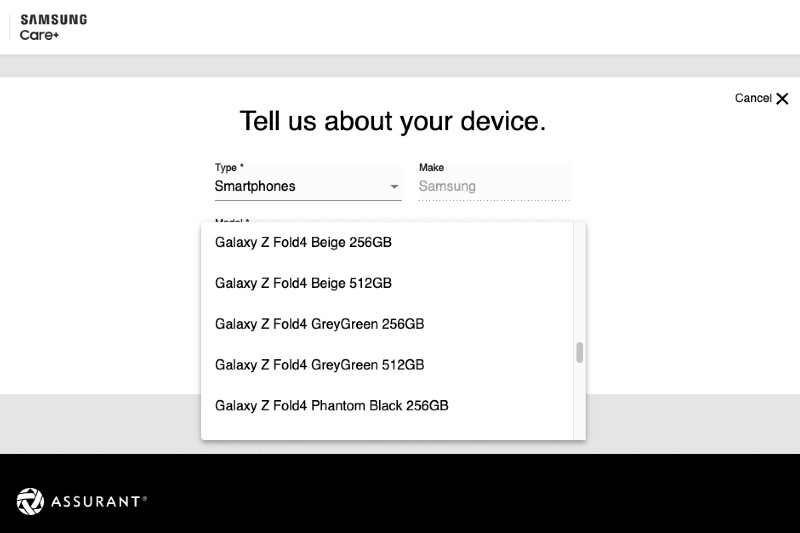Open the Type dropdown showing Smartphones

300,186
